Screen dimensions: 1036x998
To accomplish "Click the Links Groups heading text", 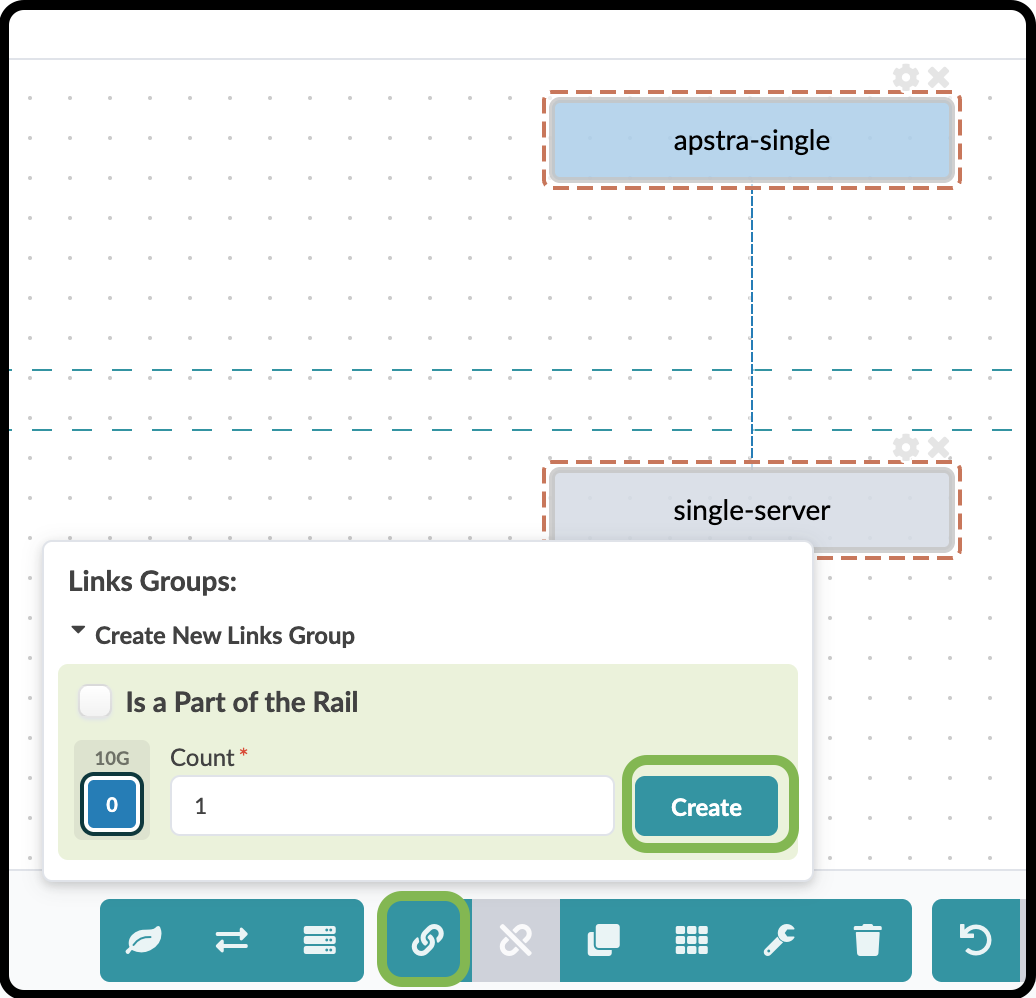I will (x=153, y=582).
